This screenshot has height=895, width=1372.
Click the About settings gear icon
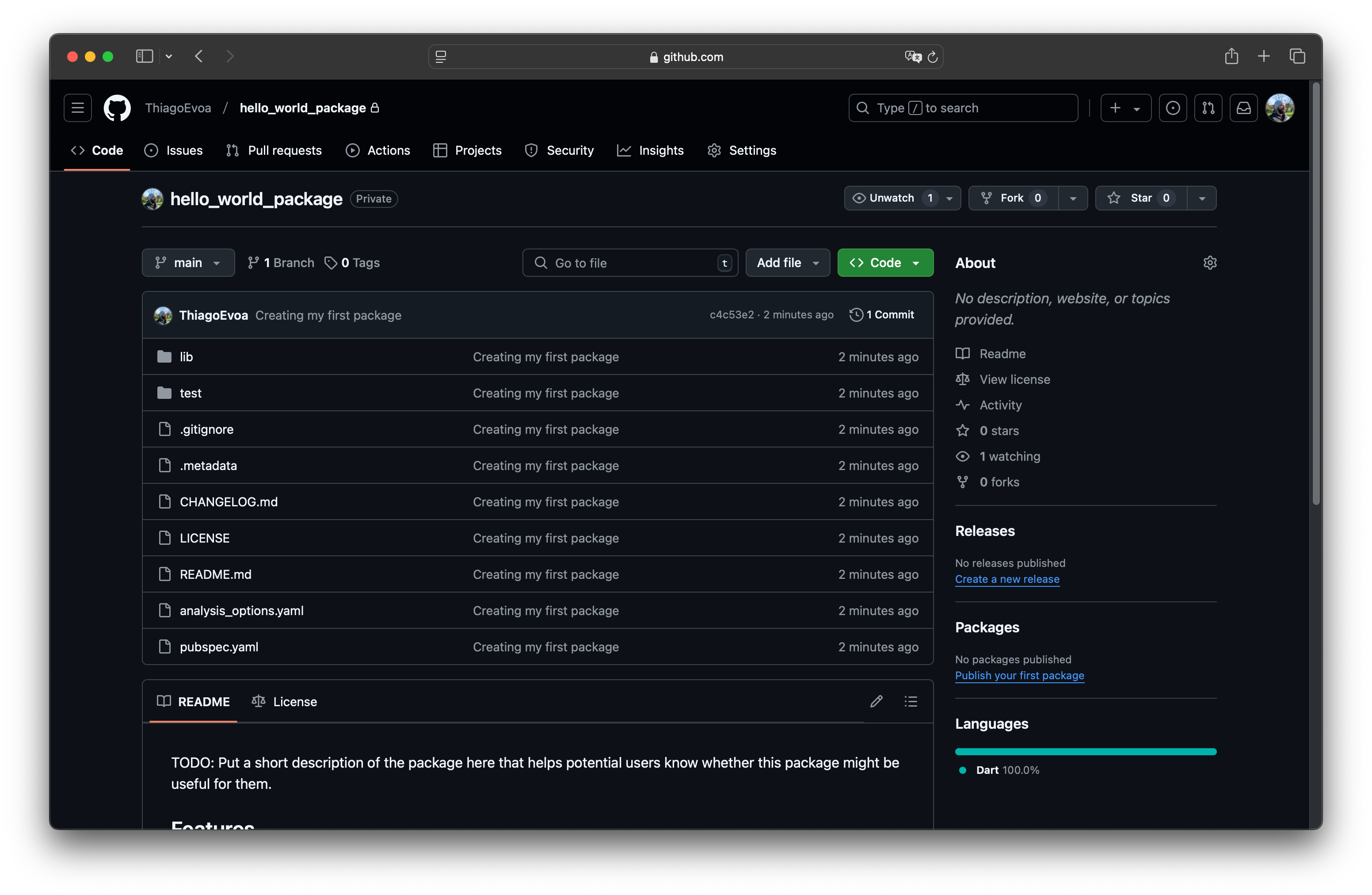(x=1209, y=263)
